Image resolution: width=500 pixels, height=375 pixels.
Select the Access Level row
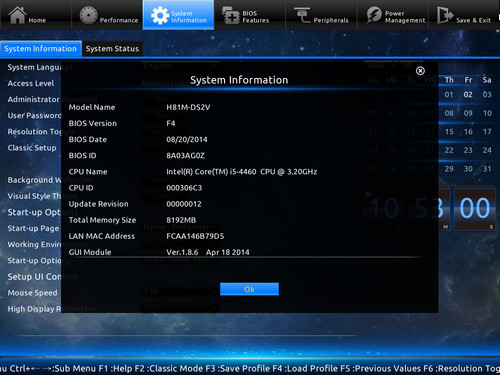pyautogui.click(x=31, y=83)
